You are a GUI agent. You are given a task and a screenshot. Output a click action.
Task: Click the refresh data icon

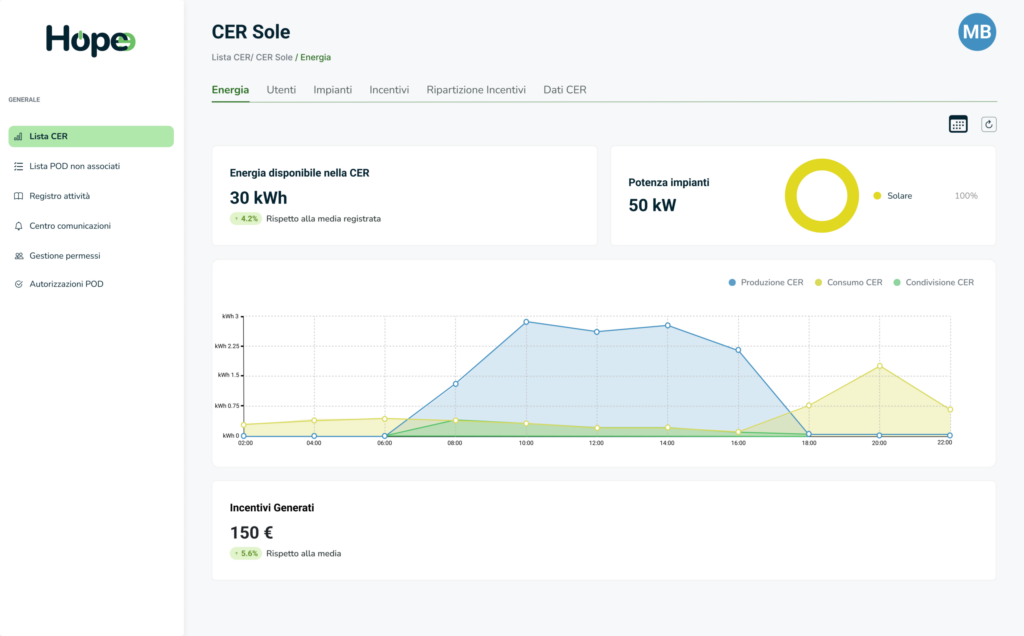(989, 124)
